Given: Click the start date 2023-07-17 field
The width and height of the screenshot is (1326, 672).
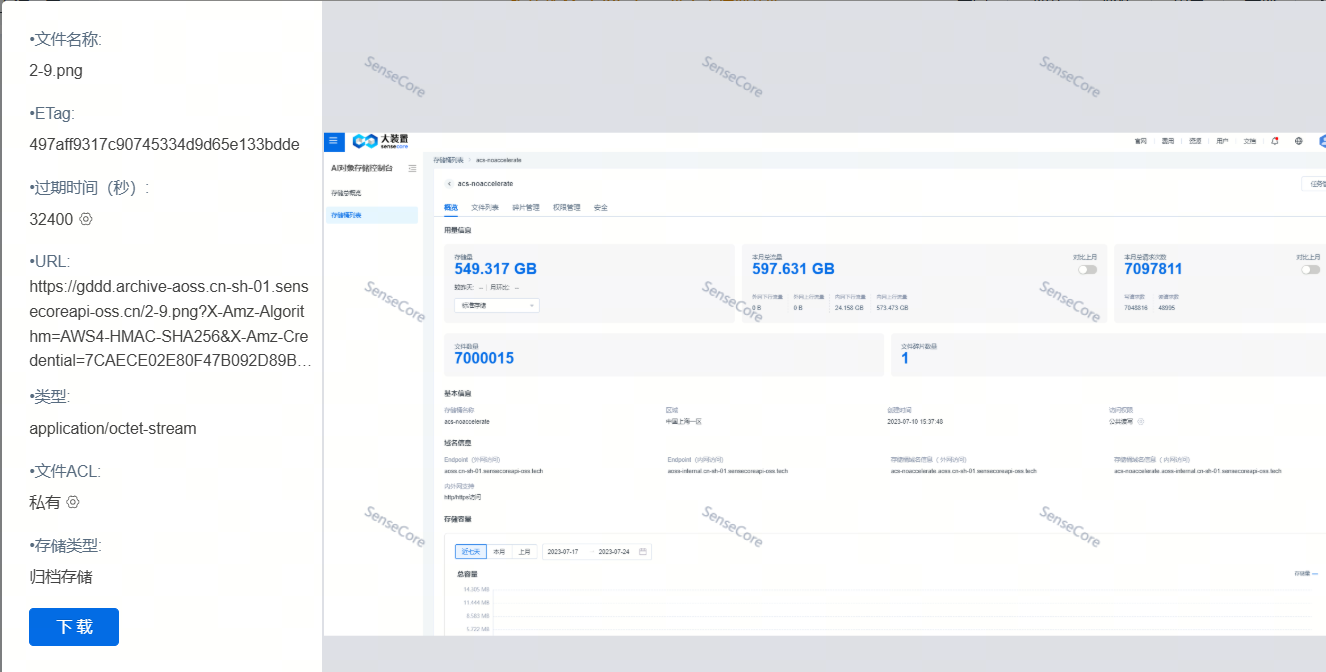Looking at the screenshot, I should click(x=563, y=552).
